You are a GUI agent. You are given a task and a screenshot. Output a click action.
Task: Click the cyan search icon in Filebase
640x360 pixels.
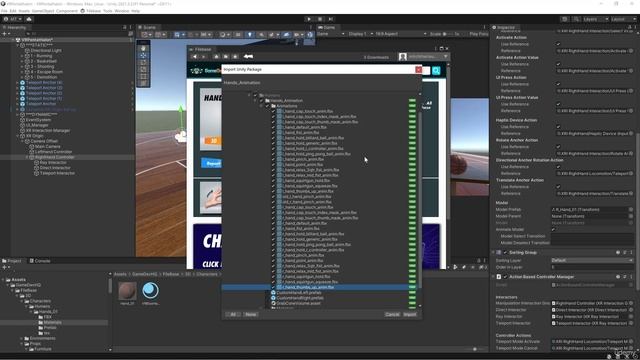[436, 71]
